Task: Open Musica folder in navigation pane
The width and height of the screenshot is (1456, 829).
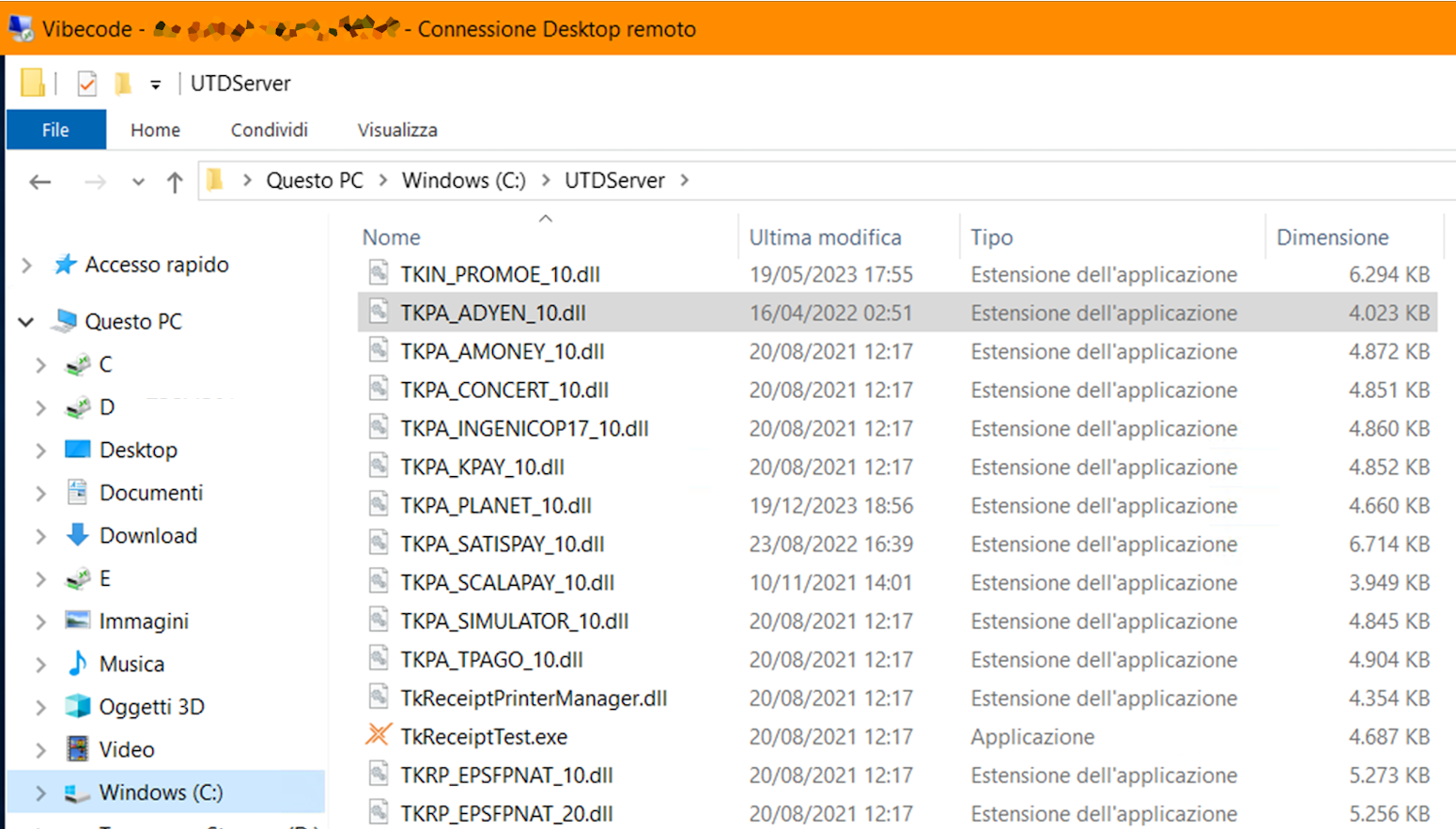Action: [x=131, y=664]
